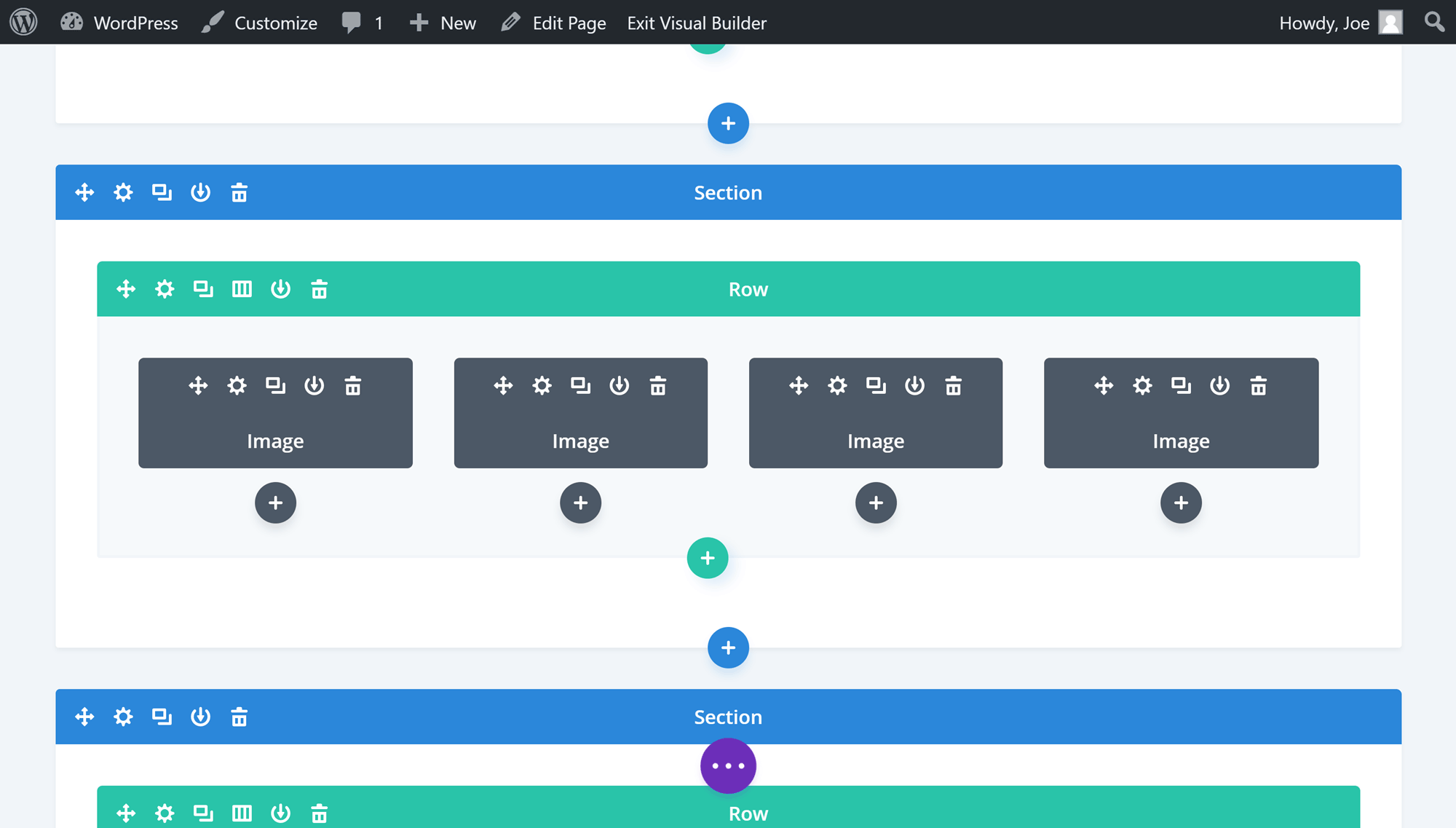The width and height of the screenshot is (1456, 828).
Task: Add a new module below the first Image
Action: [275, 502]
